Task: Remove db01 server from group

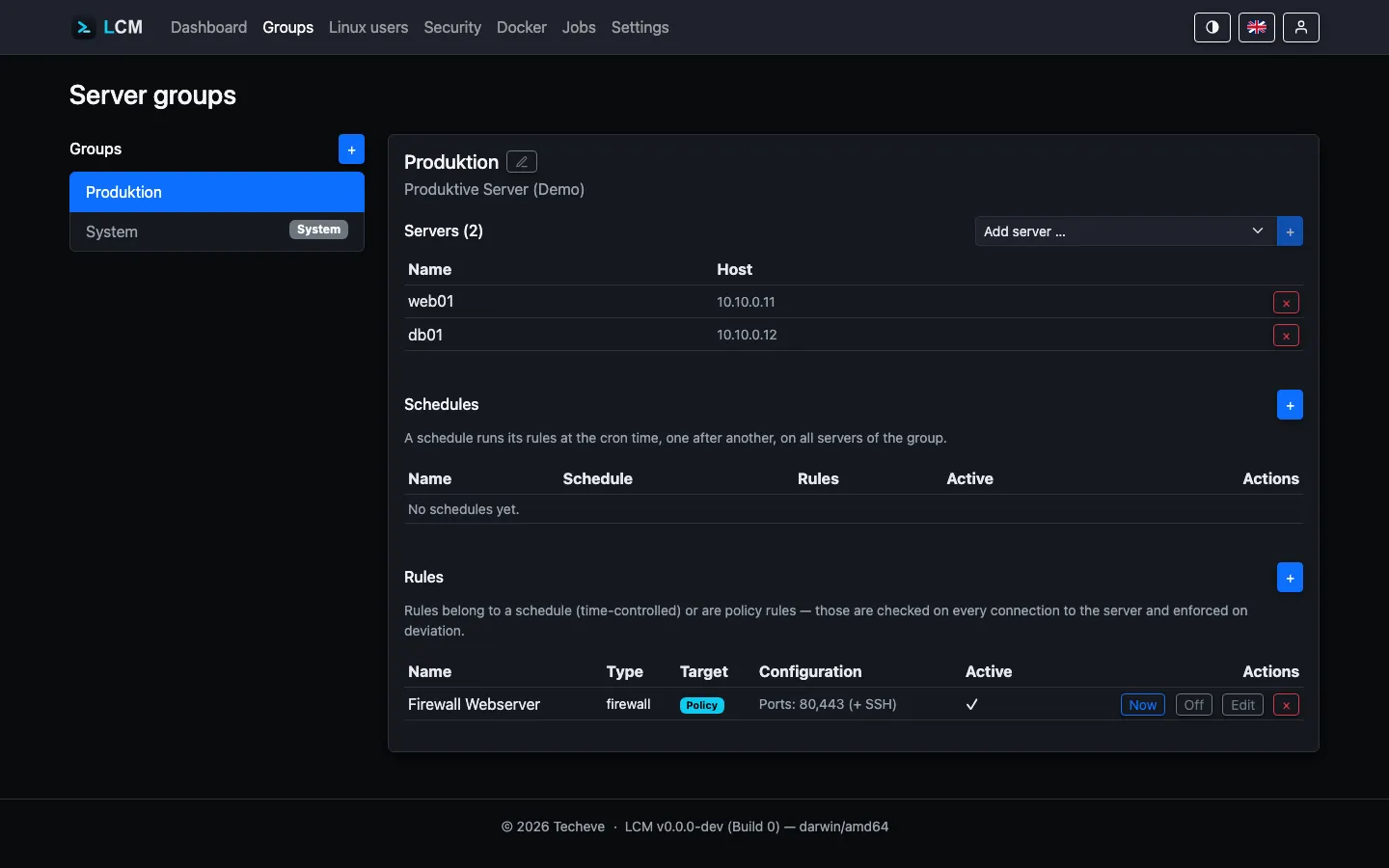Action: [1286, 336]
